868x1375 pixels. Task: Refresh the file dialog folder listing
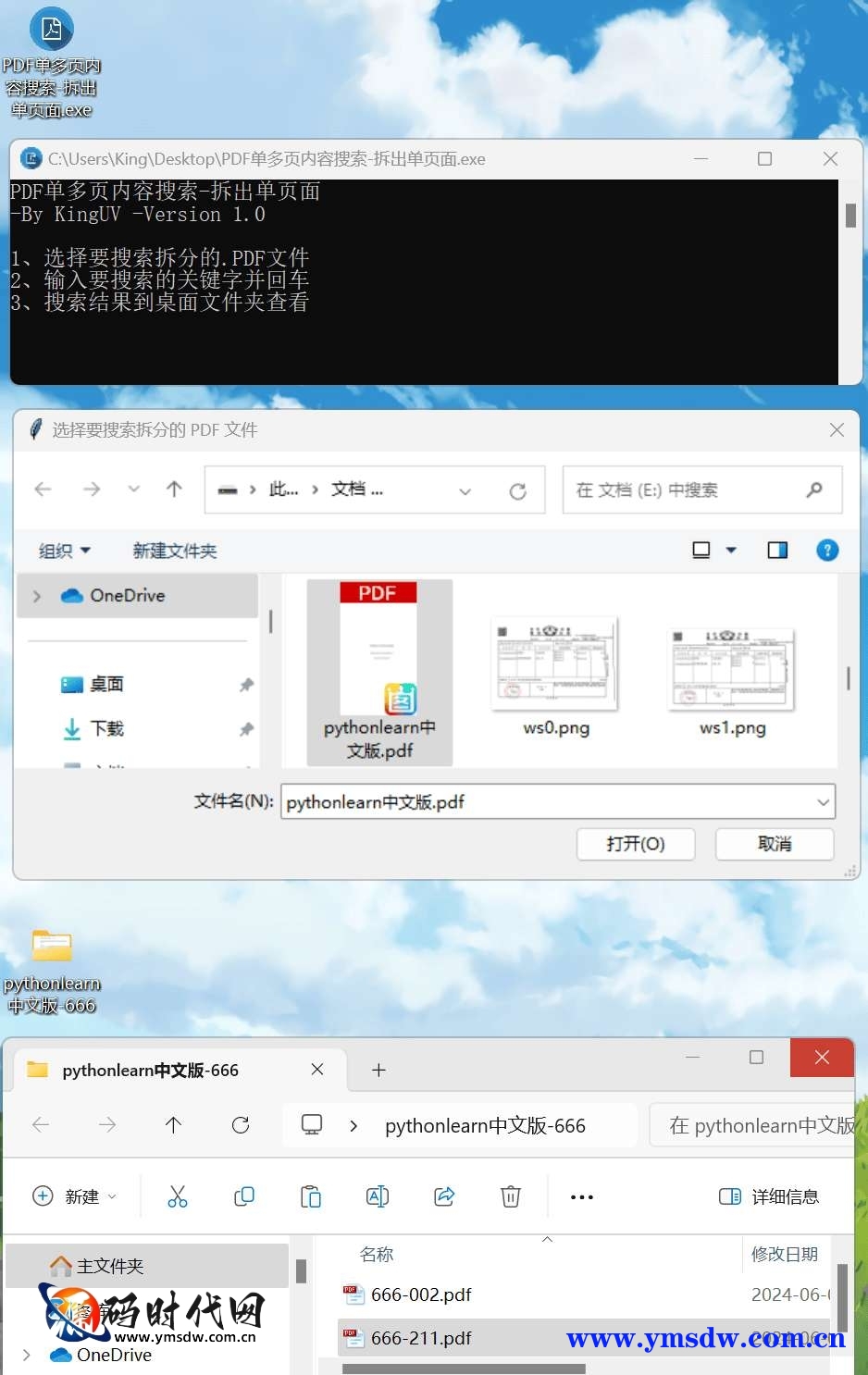(518, 490)
